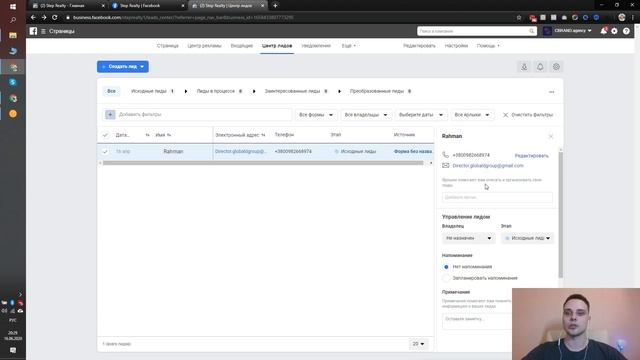Viewport: 640px width, 360px height.
Task: Switch to Страница tab
Action: [x=168, y=46]
